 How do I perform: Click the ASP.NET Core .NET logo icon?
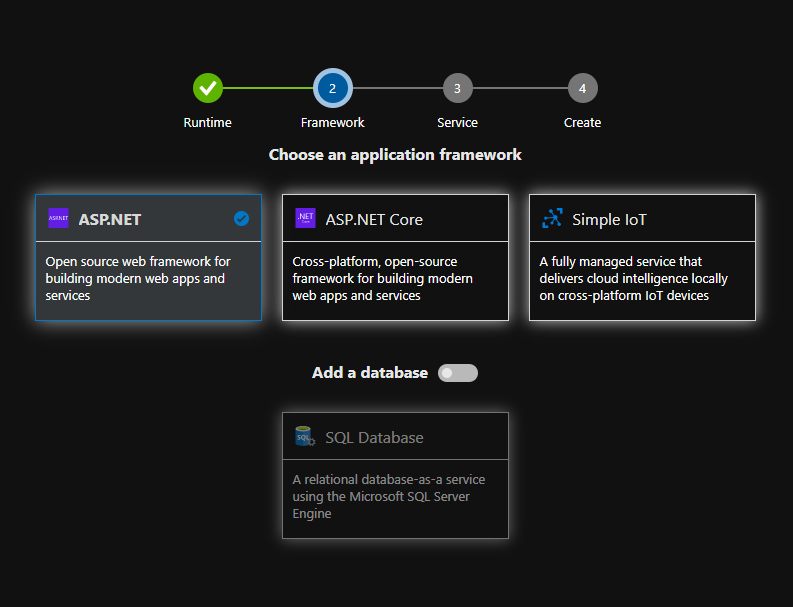point(305,218)
